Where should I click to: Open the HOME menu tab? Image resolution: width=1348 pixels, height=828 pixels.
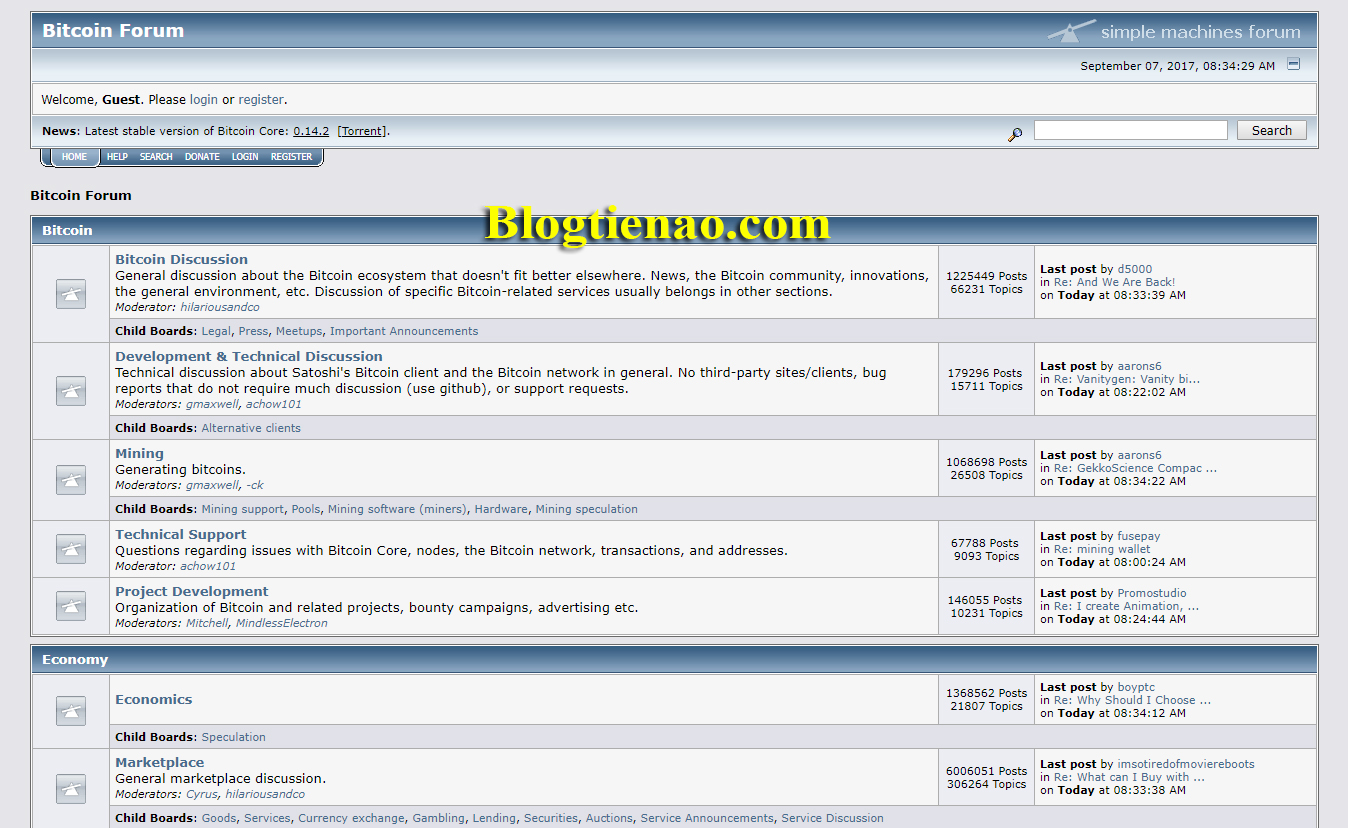74,157
